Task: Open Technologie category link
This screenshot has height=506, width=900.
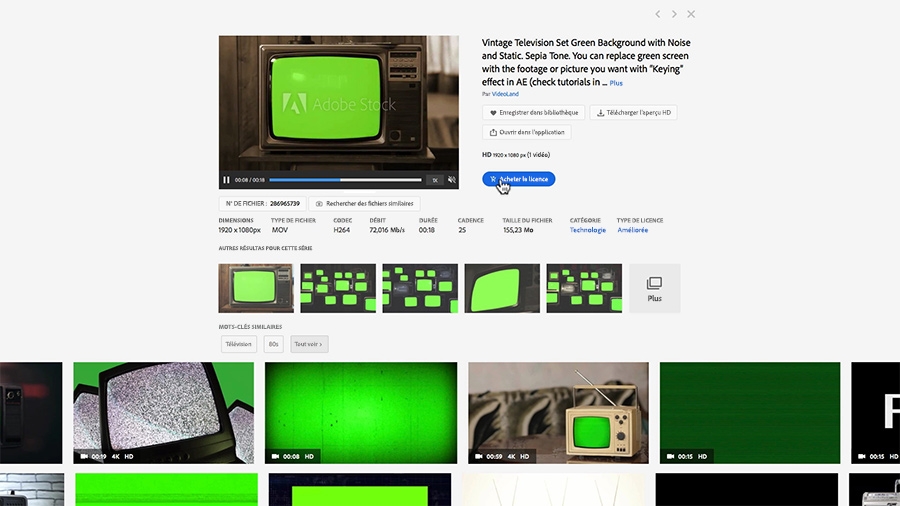Action: click(x=587, y=230)
